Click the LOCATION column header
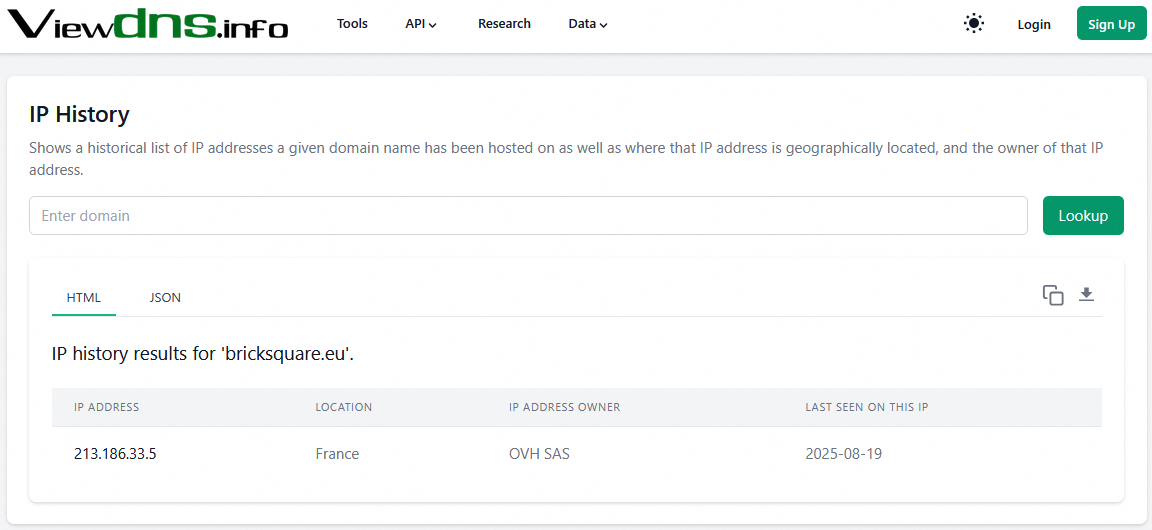 click(x=344, y=407)
